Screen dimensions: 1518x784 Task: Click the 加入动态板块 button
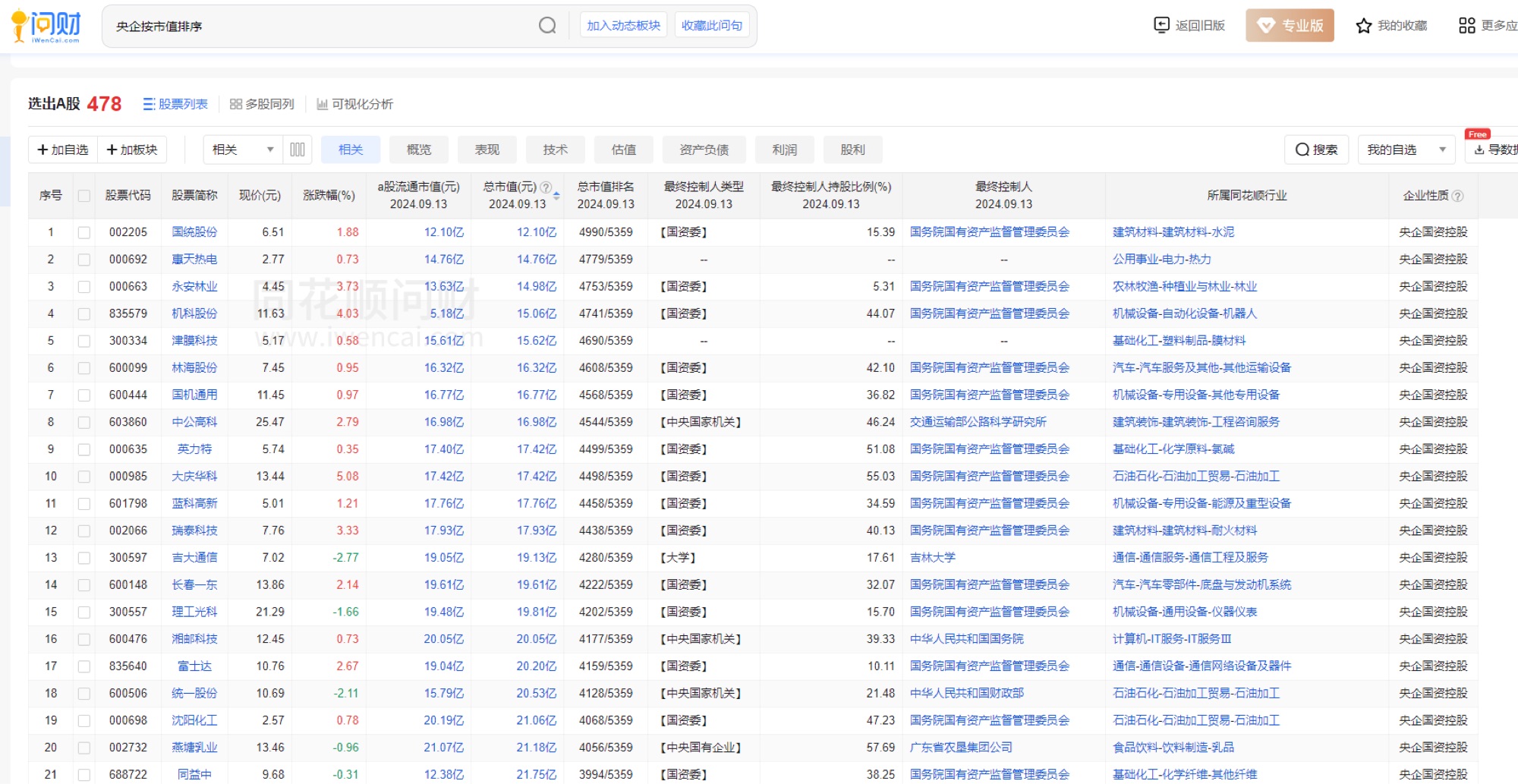point(623,25)
